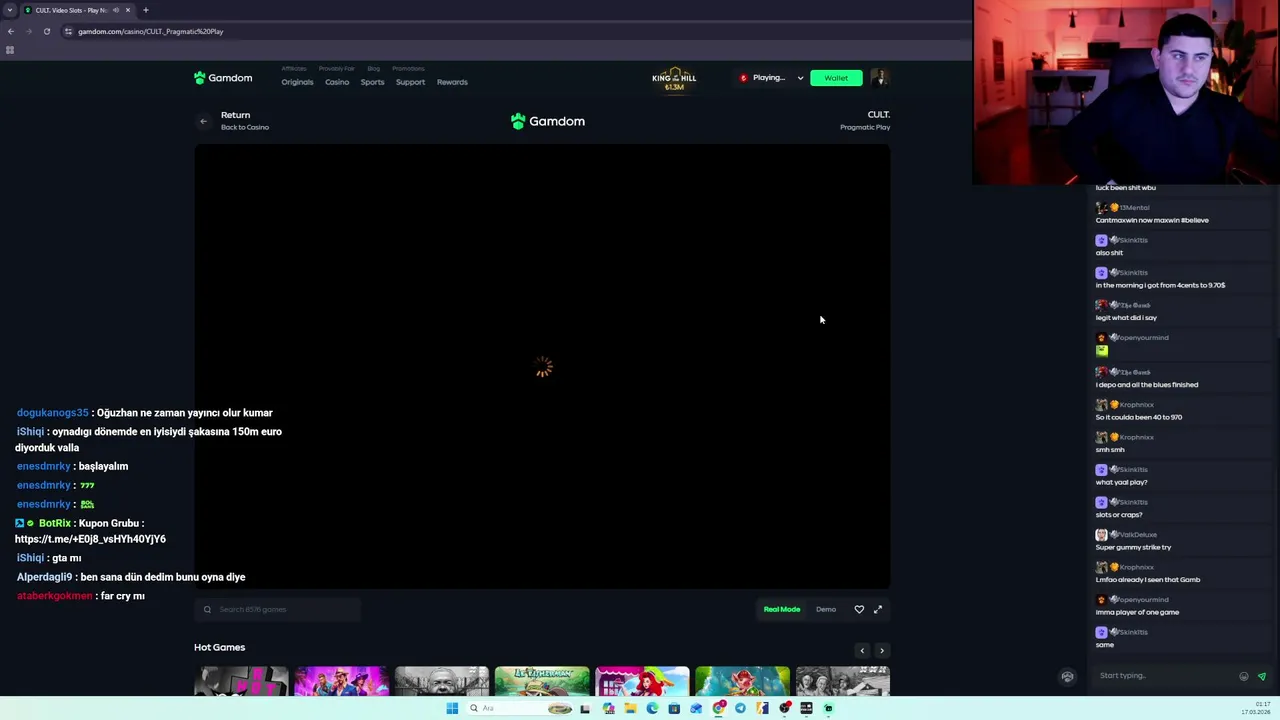Toggle fullscreen for the game
This screenshot has height=720, width=1280.
878,609
